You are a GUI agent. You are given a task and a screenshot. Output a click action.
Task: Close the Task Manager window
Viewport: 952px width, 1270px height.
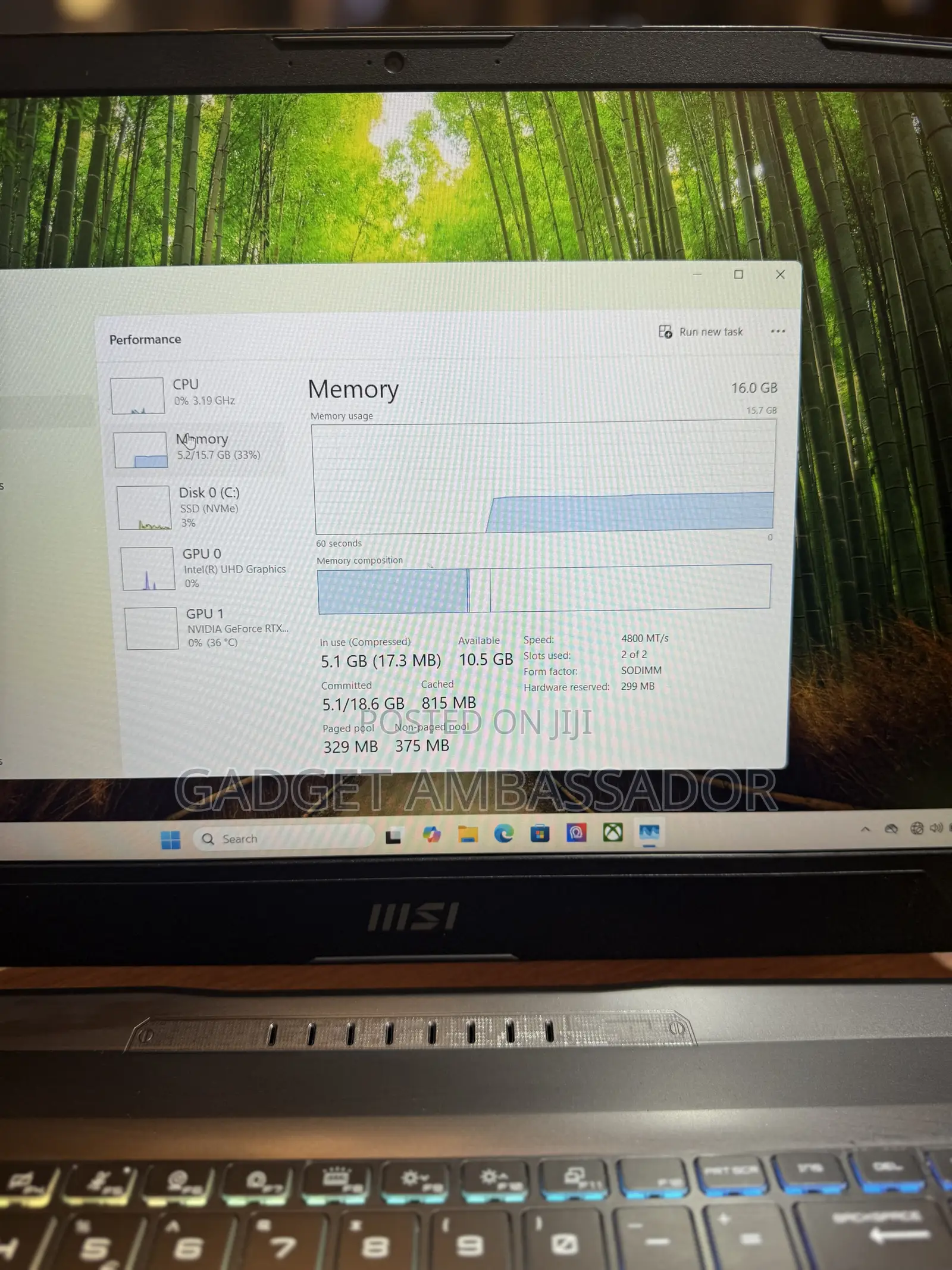[780, 274]
